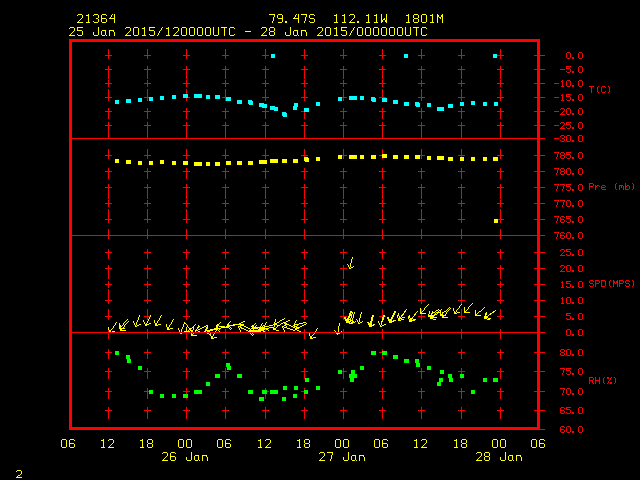Click the elevation label 1801M
Image resolution: width=640 pixels, height=480 pixels.
[424, 19]
